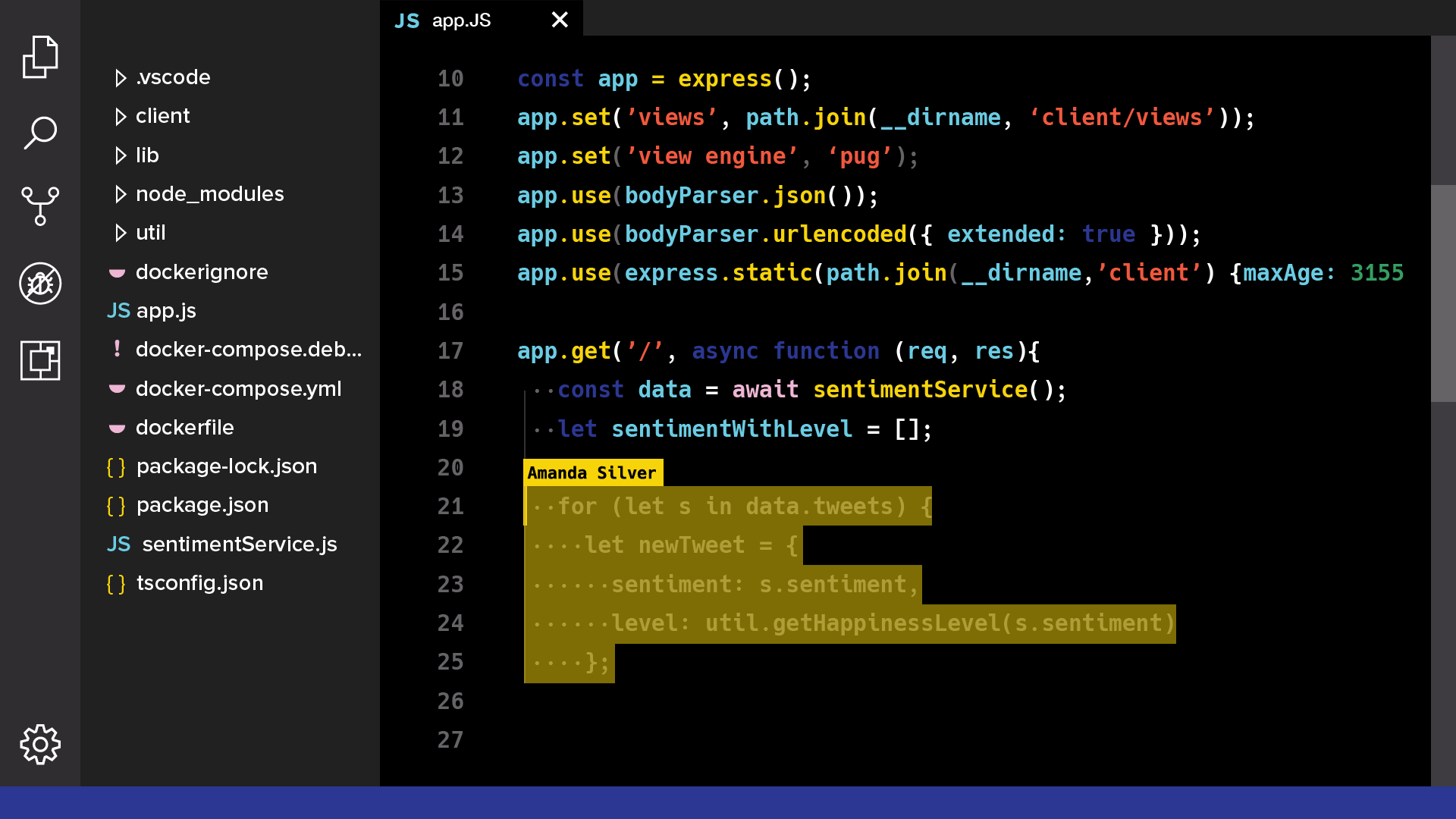1456x819 pixels.
Task: Open the Manage gear icon
Action: pos(40,745)
